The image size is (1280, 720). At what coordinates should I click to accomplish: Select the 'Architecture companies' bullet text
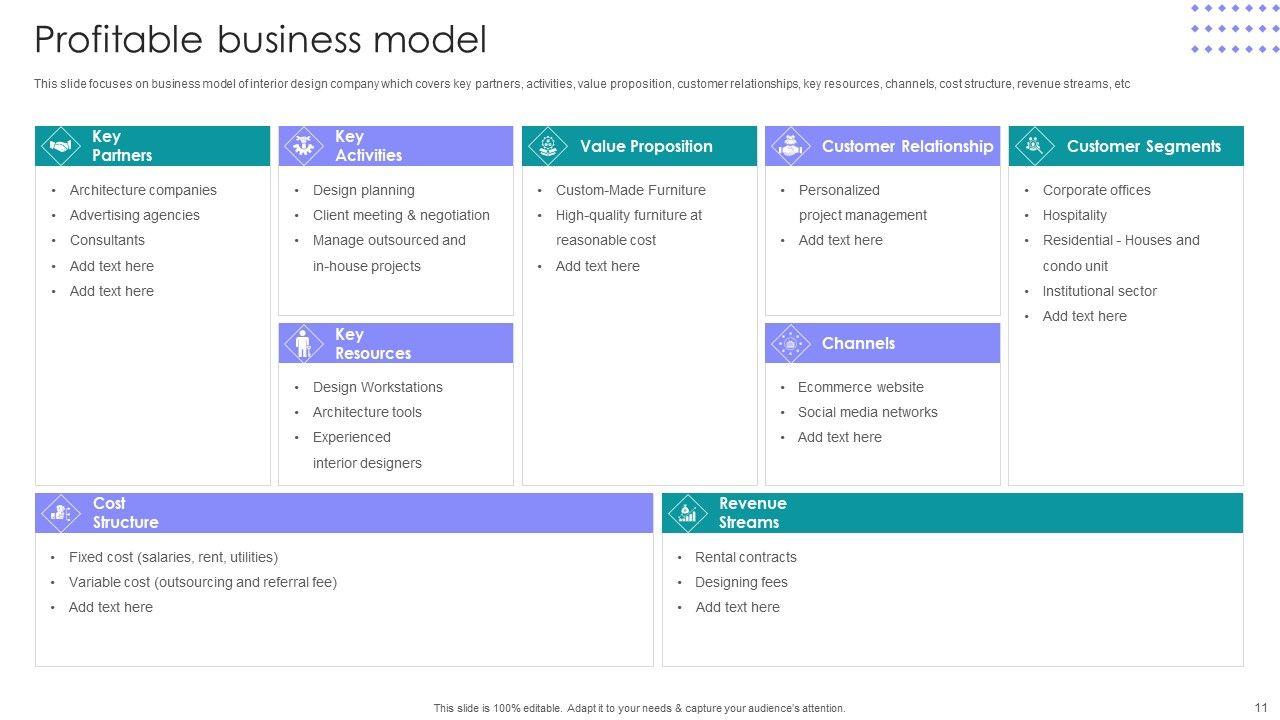(143, 190)
